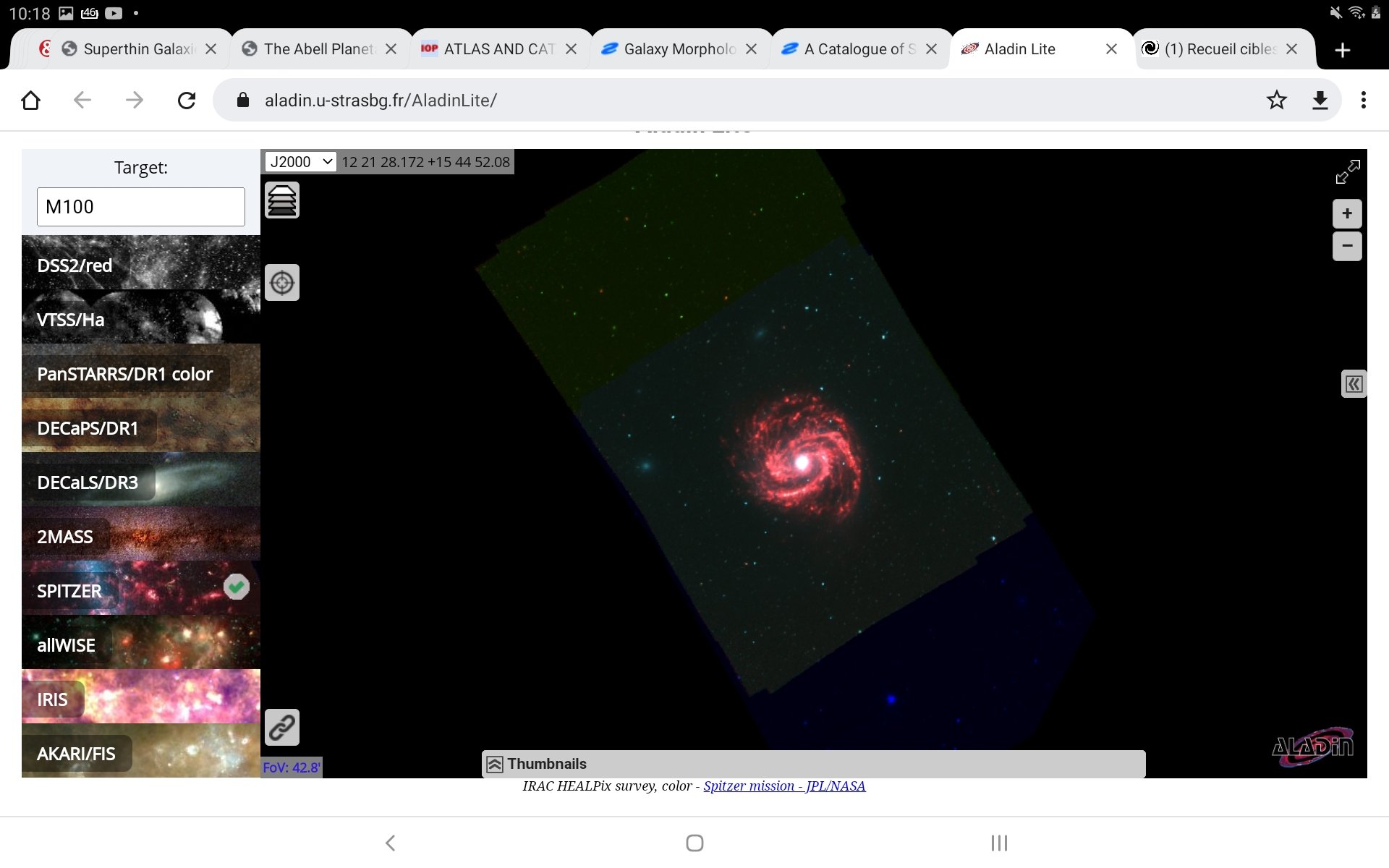Viewport: 1389px width, 868px height.
Task: Open the browser three-dot menu
Action: 1364,100
